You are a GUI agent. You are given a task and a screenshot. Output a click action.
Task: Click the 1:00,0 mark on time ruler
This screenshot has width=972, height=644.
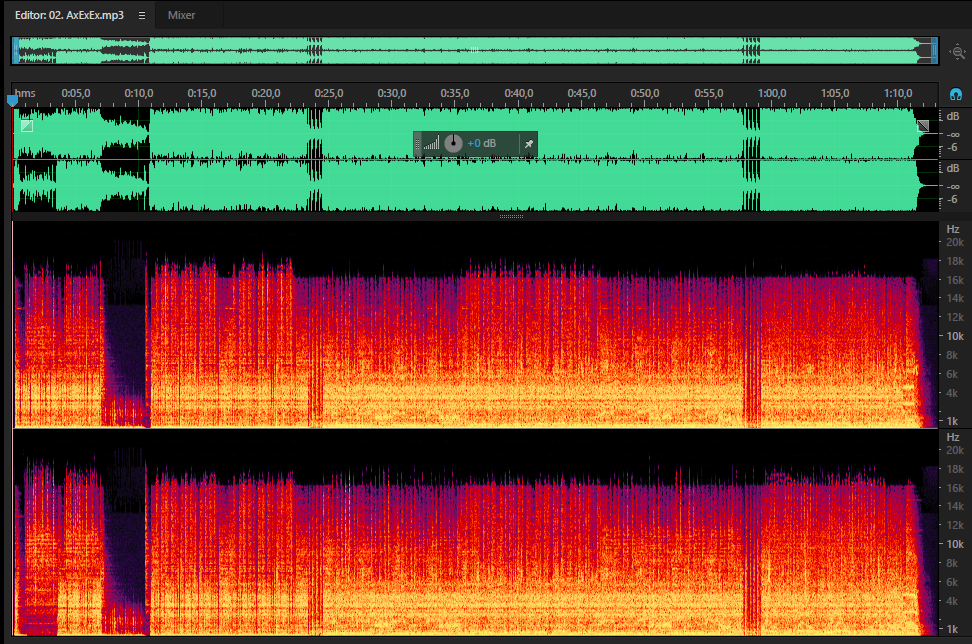click(x=772, y=93)
